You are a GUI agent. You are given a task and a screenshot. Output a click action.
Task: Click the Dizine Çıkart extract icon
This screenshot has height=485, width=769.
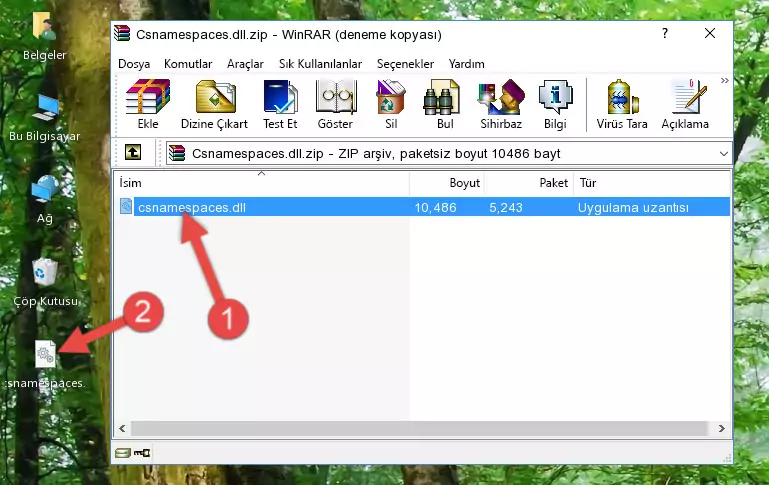tap(214, 104)
